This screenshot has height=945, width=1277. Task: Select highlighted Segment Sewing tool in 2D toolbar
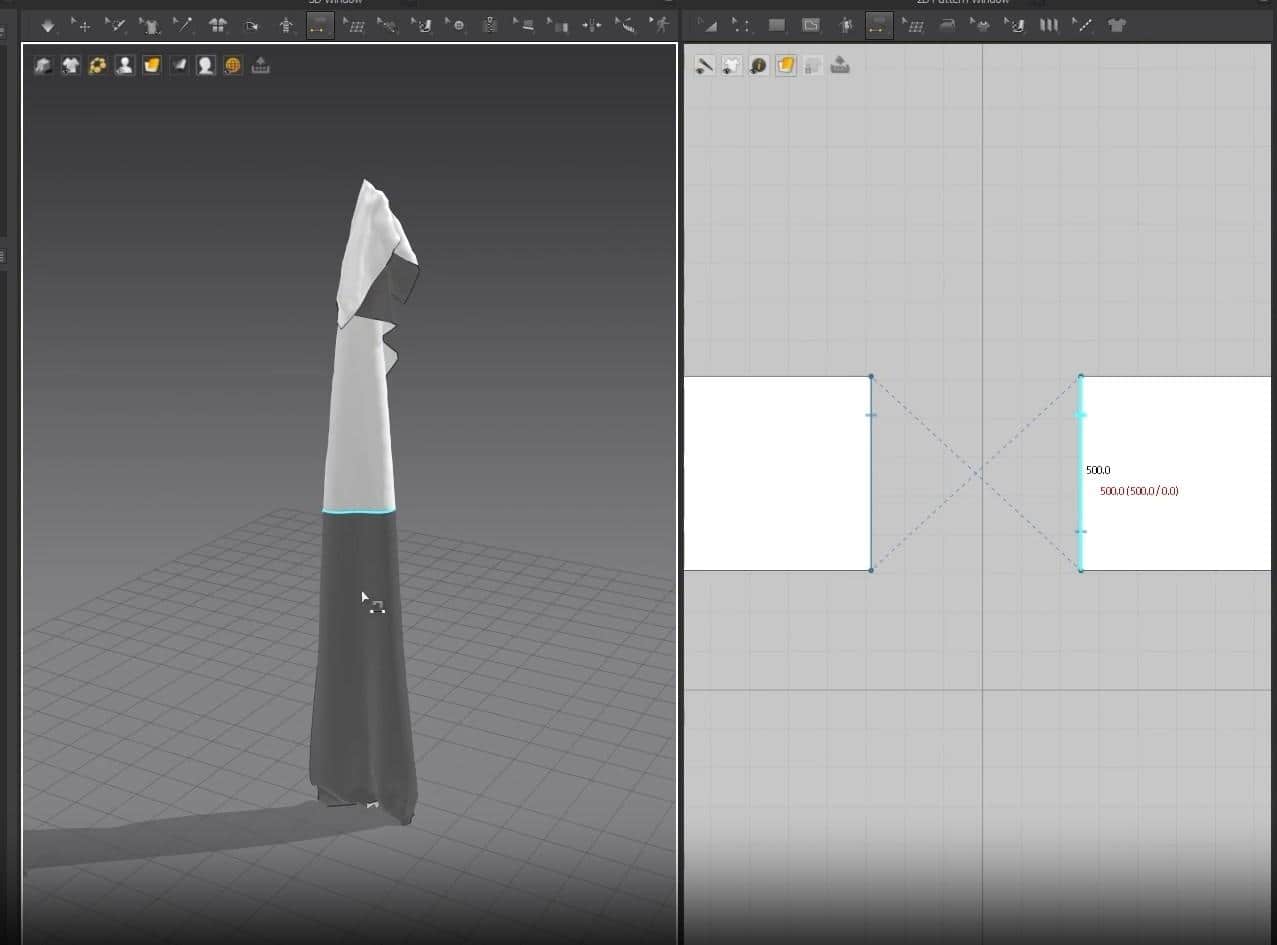[879, 25]
